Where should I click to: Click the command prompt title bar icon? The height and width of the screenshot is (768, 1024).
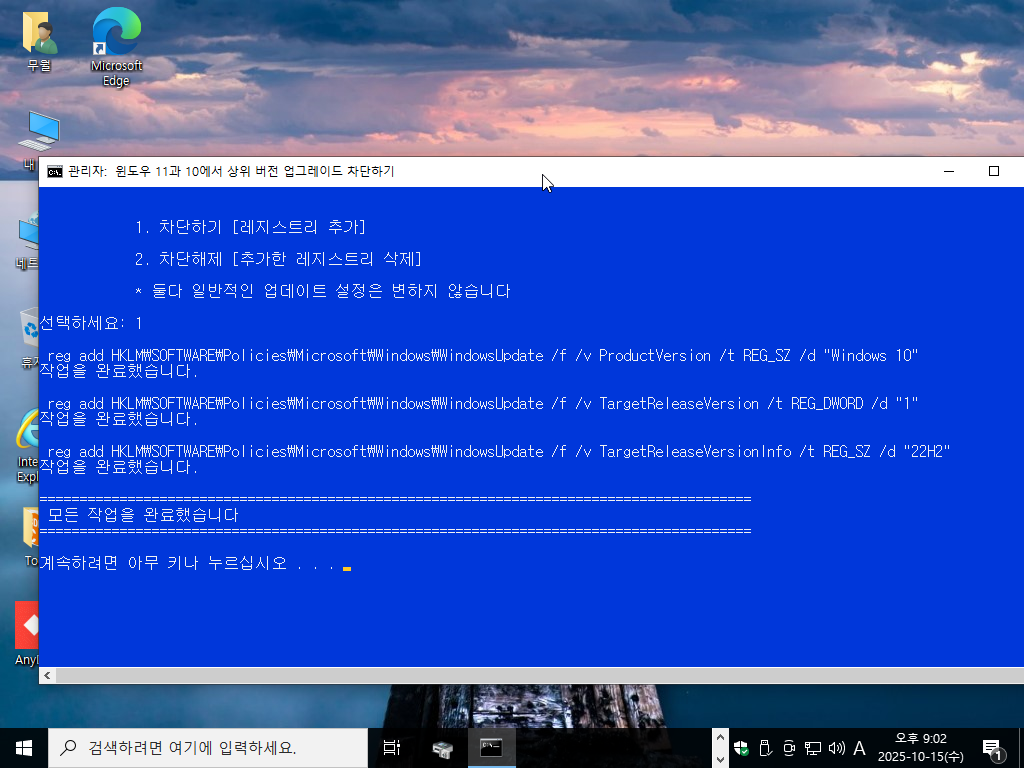(x=55, y=172)
